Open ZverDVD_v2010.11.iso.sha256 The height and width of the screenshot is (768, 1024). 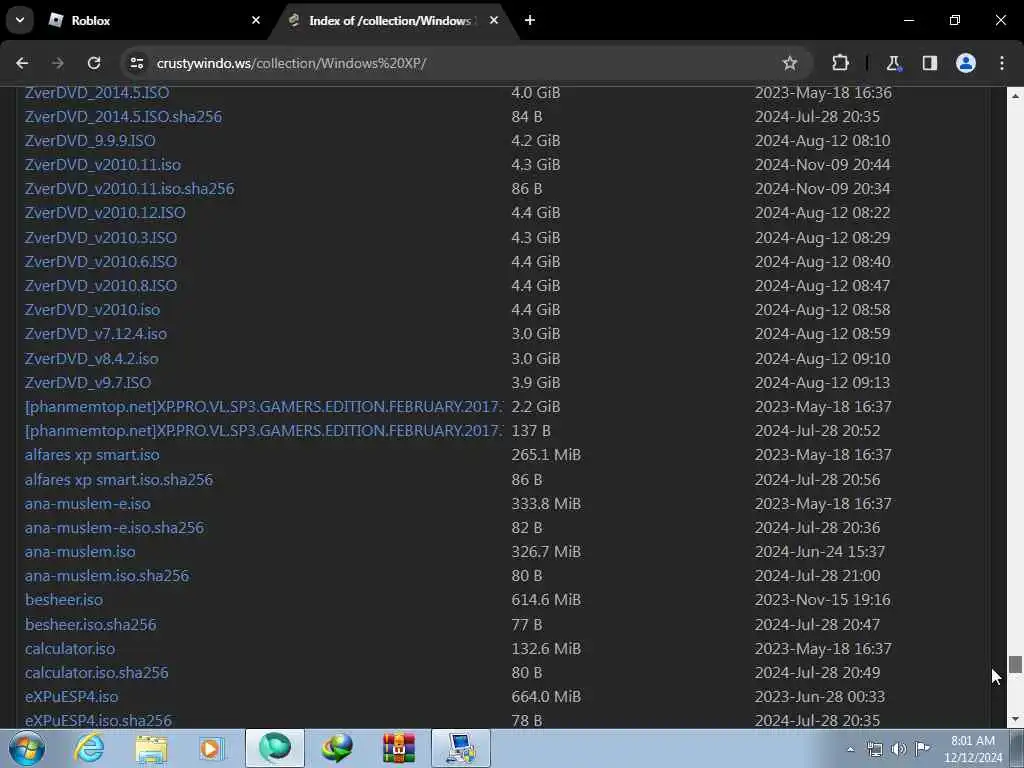[x=129, y=189]
